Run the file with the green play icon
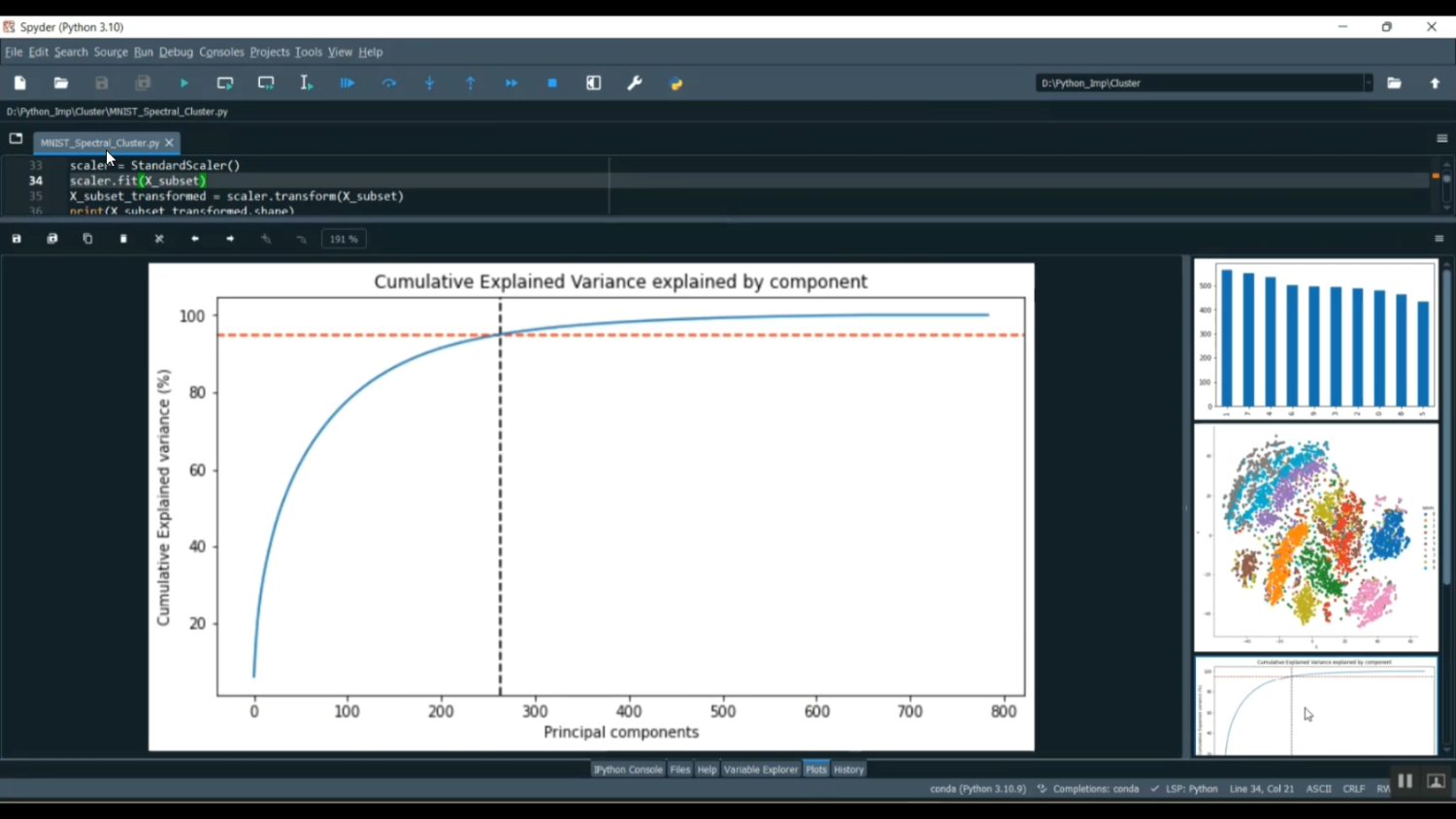 click(184, 83)
